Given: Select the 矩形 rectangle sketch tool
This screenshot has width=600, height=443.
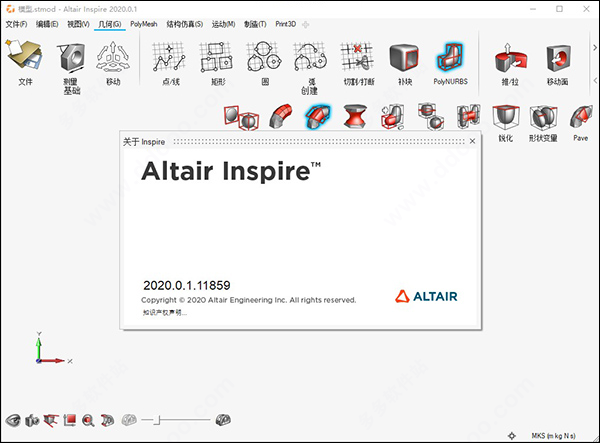Looking at the screenshot, I should tap(216, 57).
